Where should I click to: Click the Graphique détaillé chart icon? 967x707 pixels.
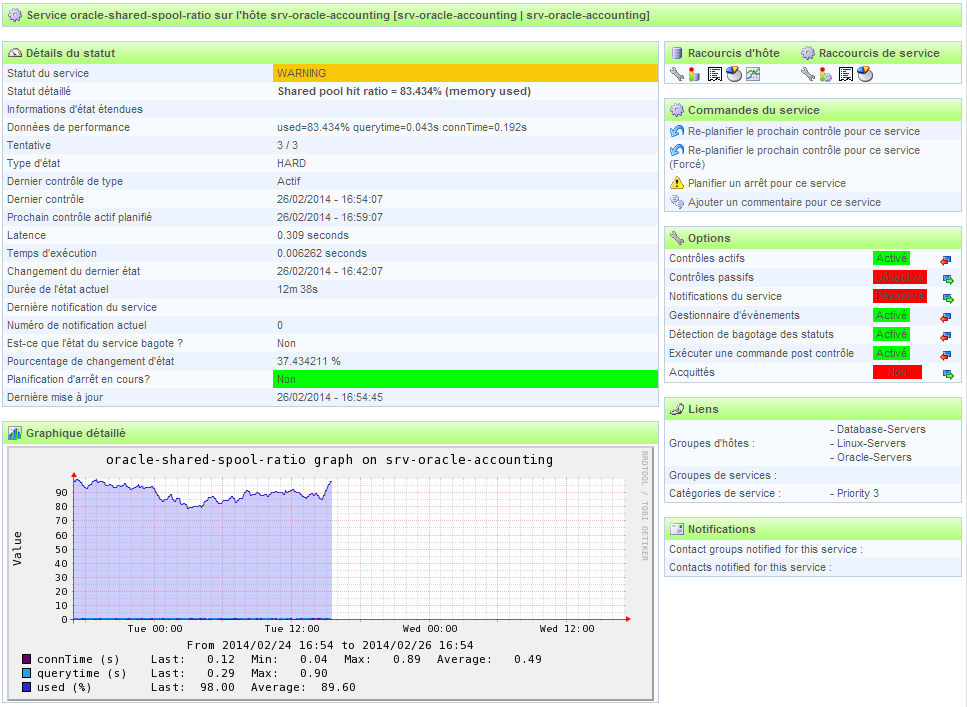[15, 433]
